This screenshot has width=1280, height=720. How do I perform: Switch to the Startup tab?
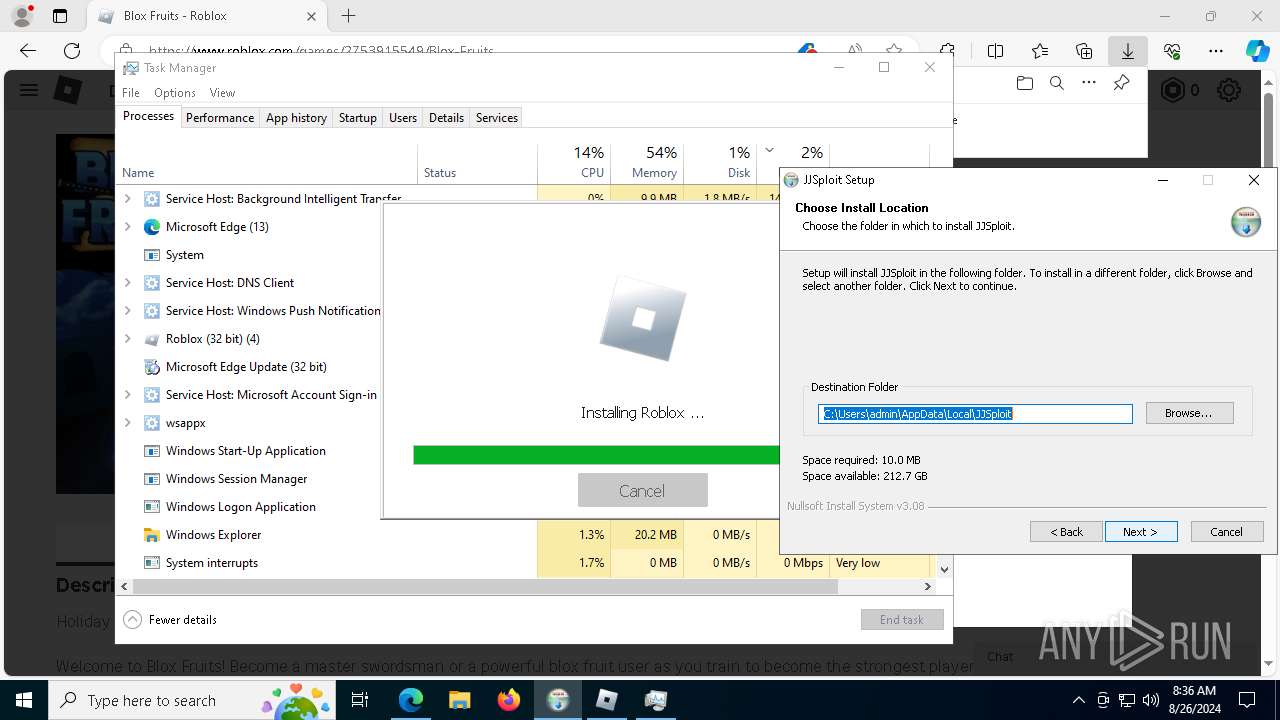tap(357, 117)
